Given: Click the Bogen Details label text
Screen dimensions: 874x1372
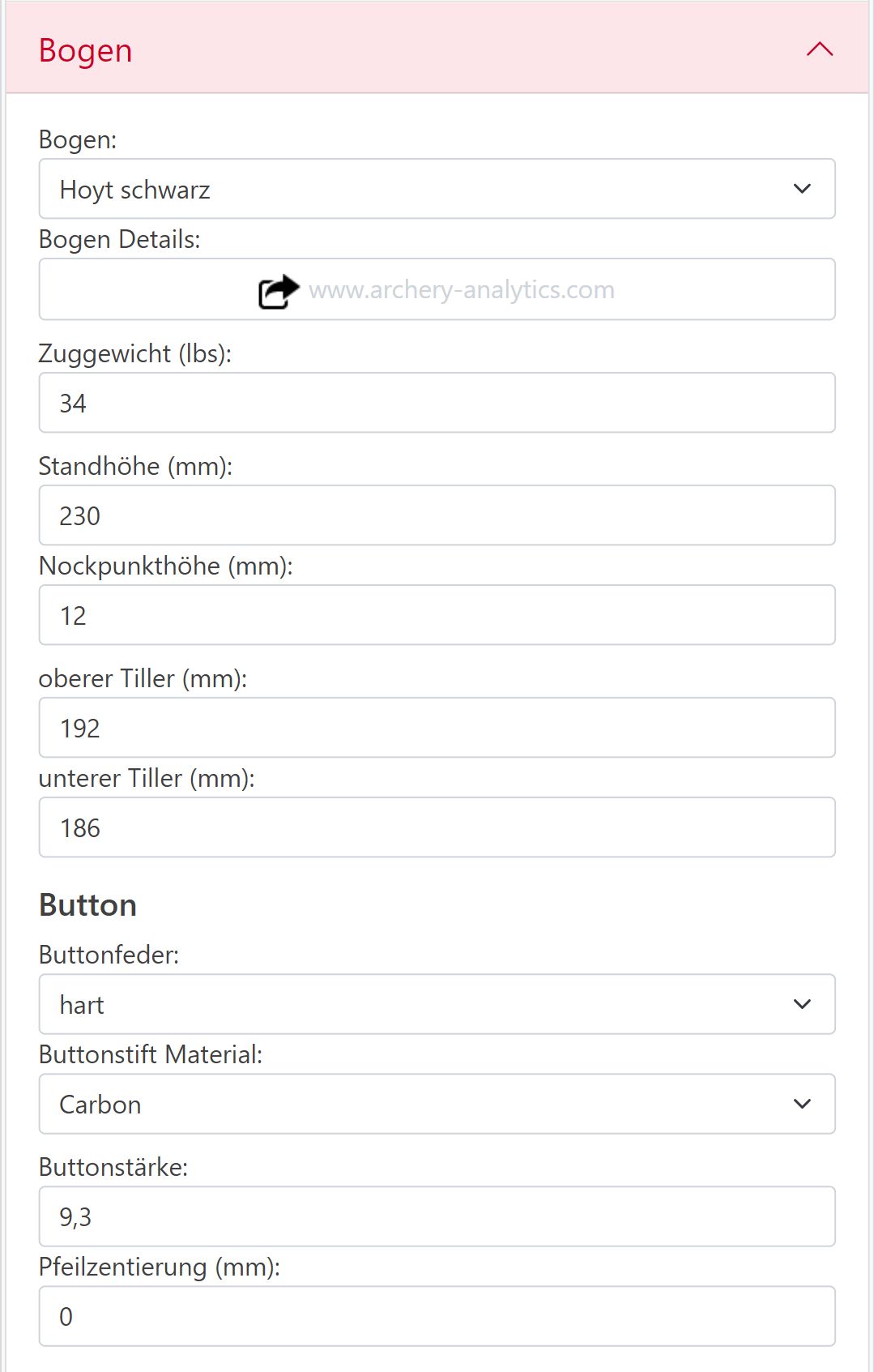Looking at the screenshot, I should pyautogui.click(x=120, y=240).
